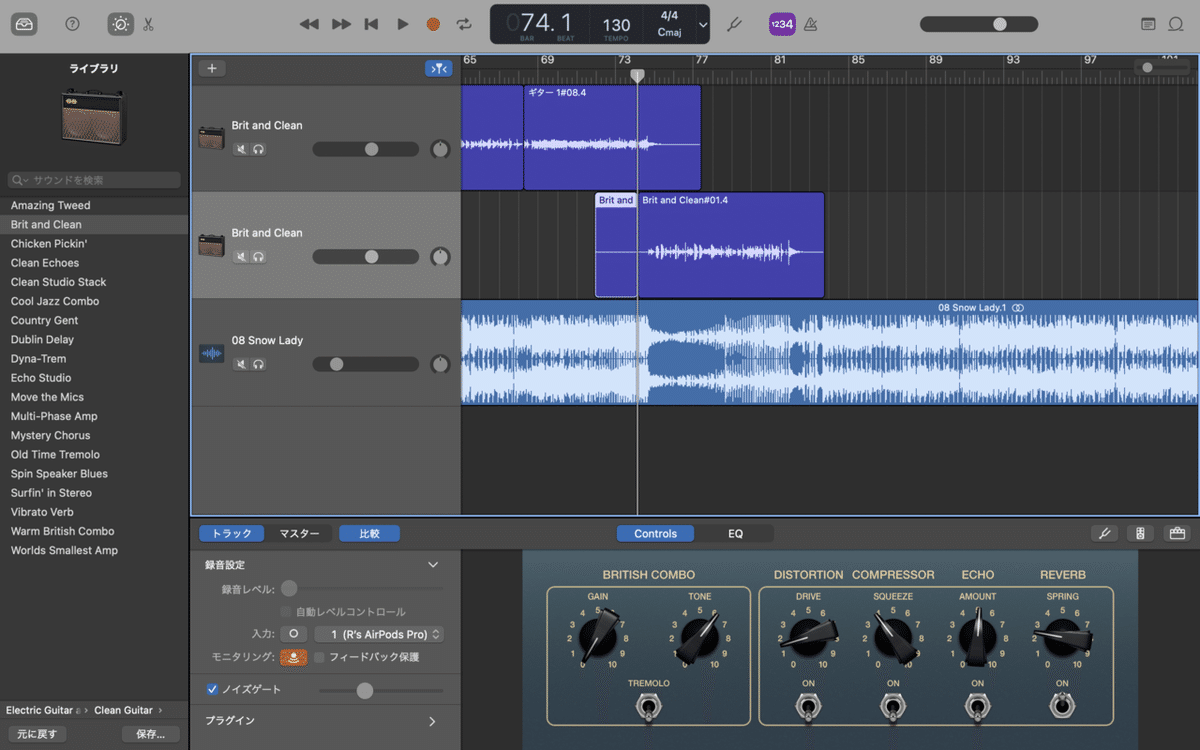Flip the ECHO ON switch
The image size is (1200, 750).
(x=977, y=707)
